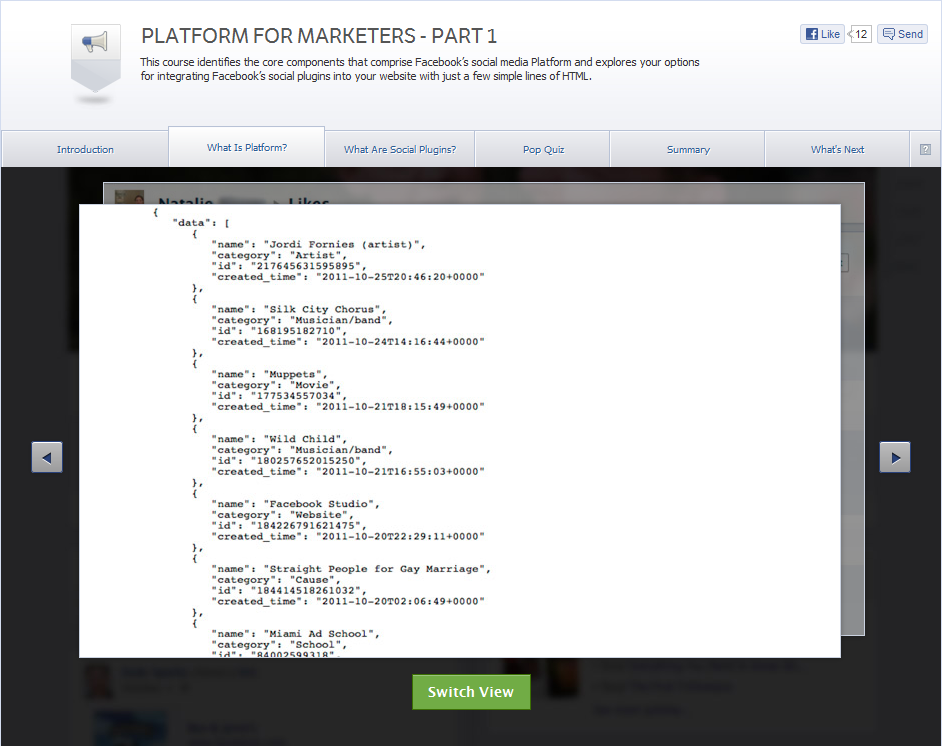Click the green Switch View button

click(471, 692)
